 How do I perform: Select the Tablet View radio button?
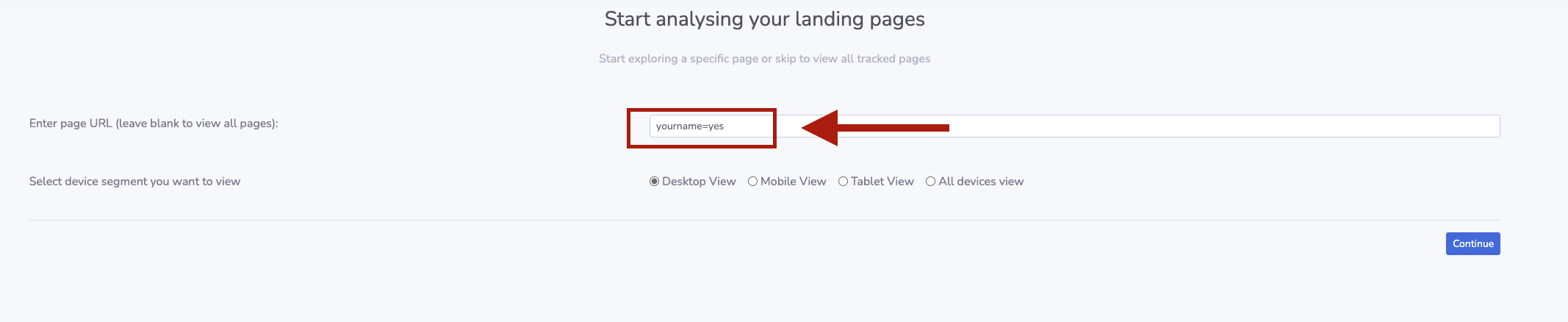tap(843, 182)
